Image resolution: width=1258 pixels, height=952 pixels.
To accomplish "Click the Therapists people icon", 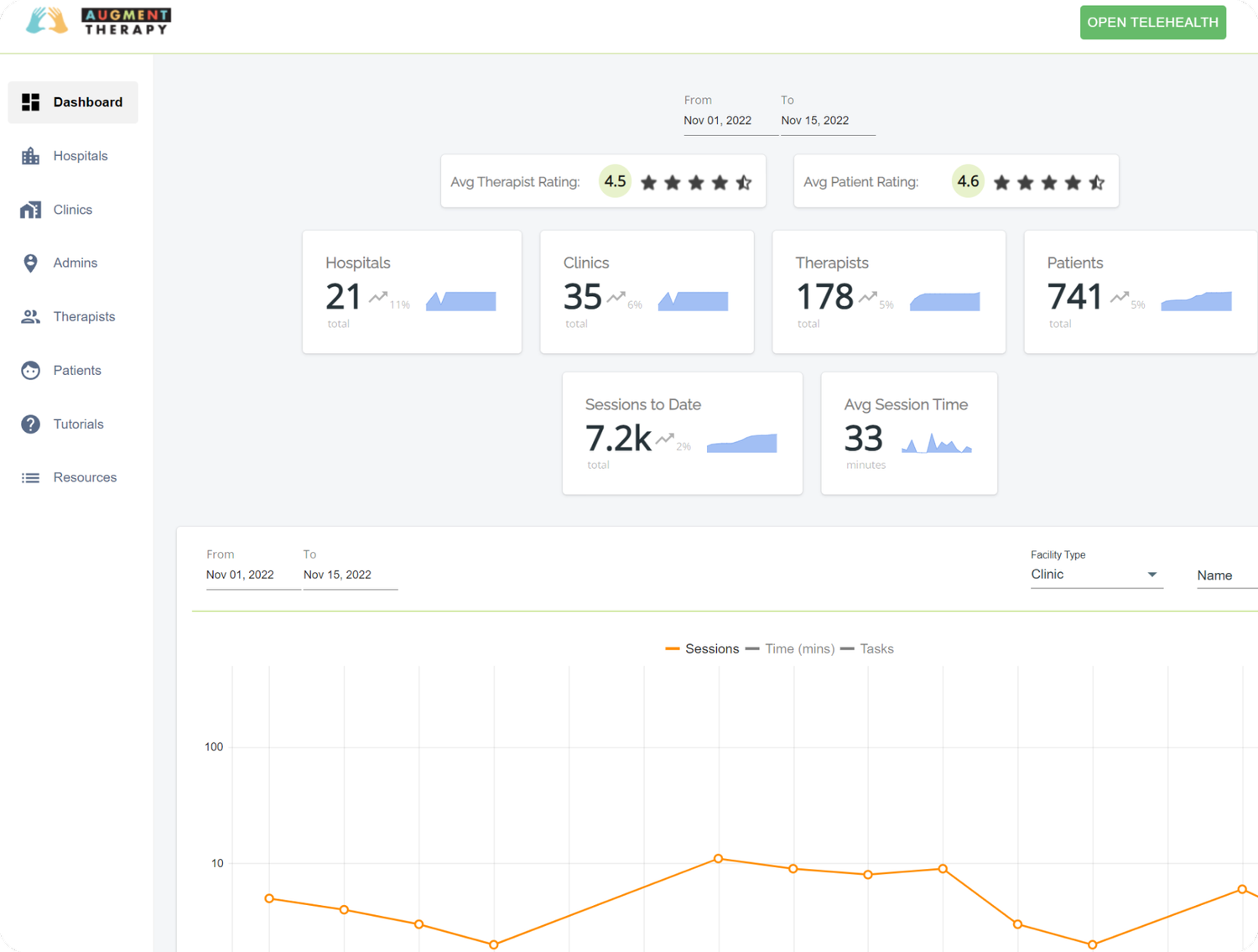I will 31,316.
